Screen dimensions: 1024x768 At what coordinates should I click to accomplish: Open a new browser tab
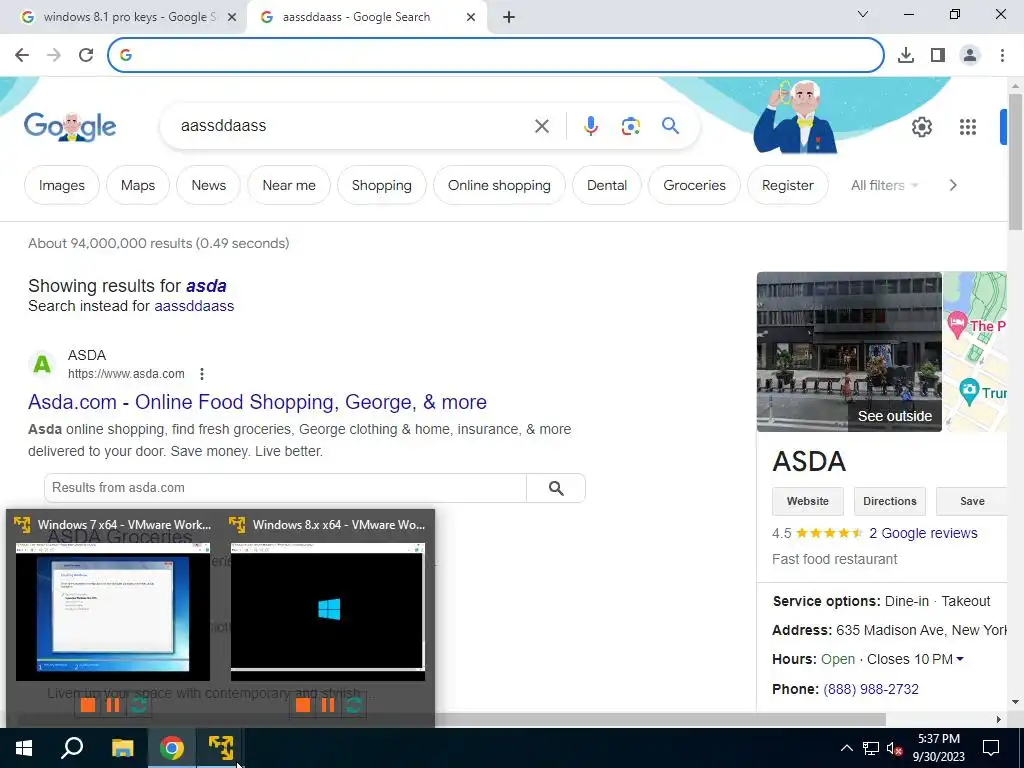509,18
